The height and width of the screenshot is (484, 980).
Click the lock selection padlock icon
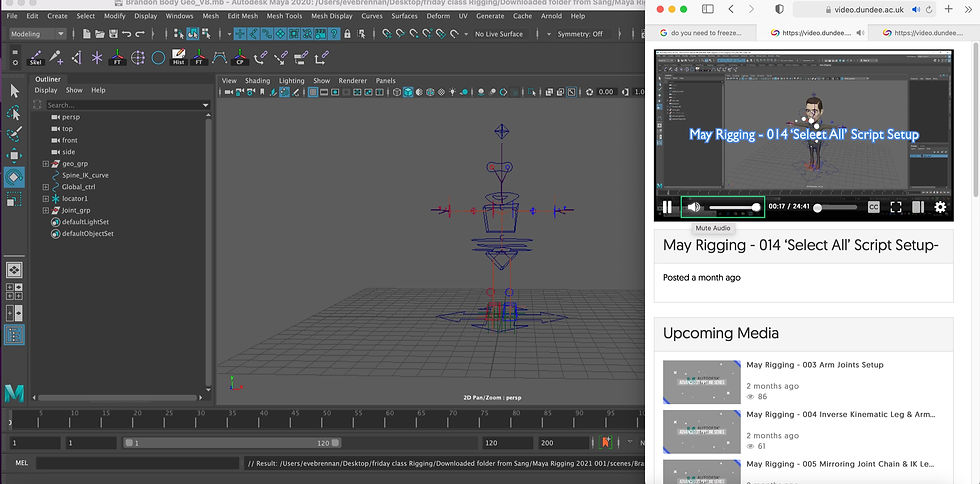click(348, 34)
